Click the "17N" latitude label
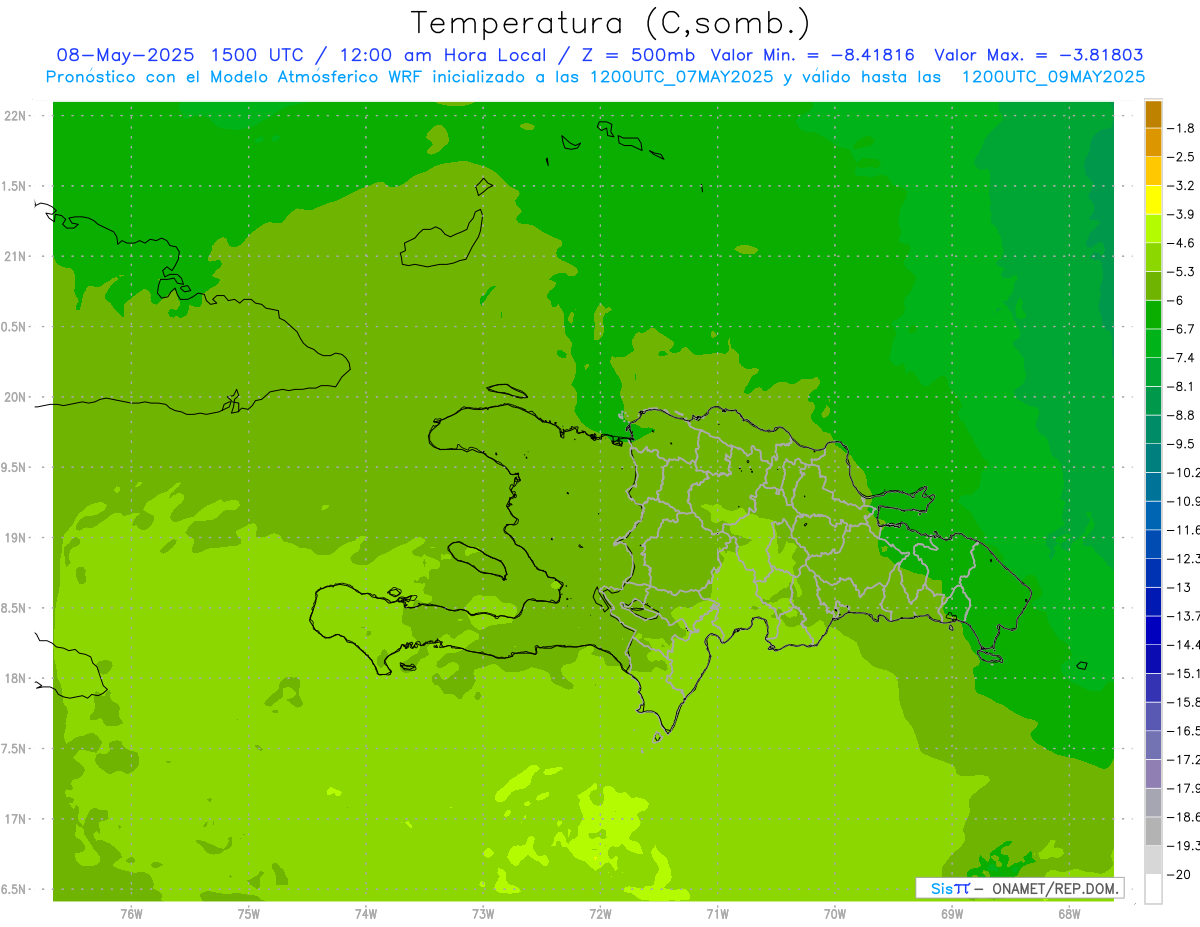The height and width of the screenshot is (927, 1200). [15, 819]
